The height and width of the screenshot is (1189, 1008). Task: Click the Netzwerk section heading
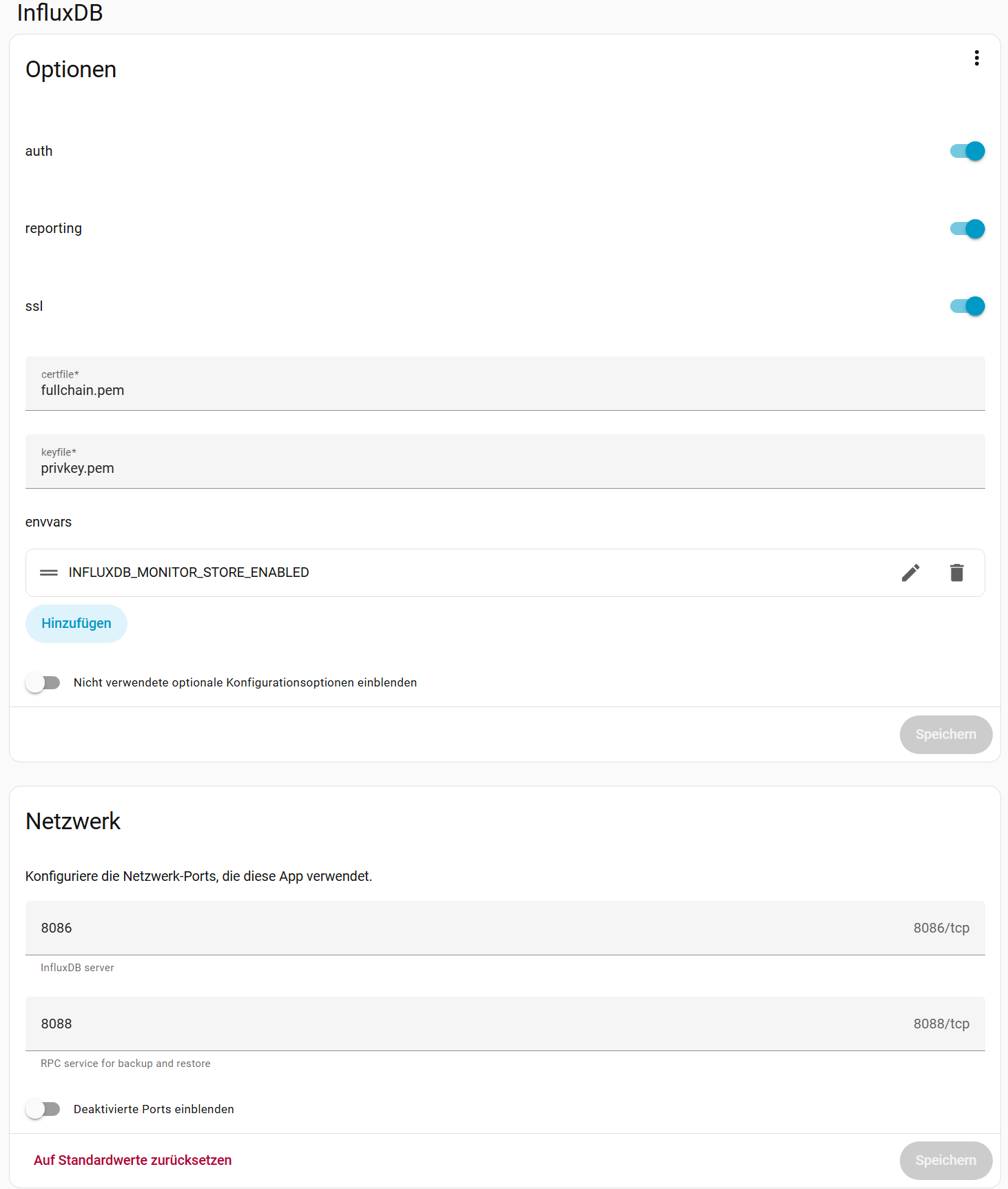point(73,822)
